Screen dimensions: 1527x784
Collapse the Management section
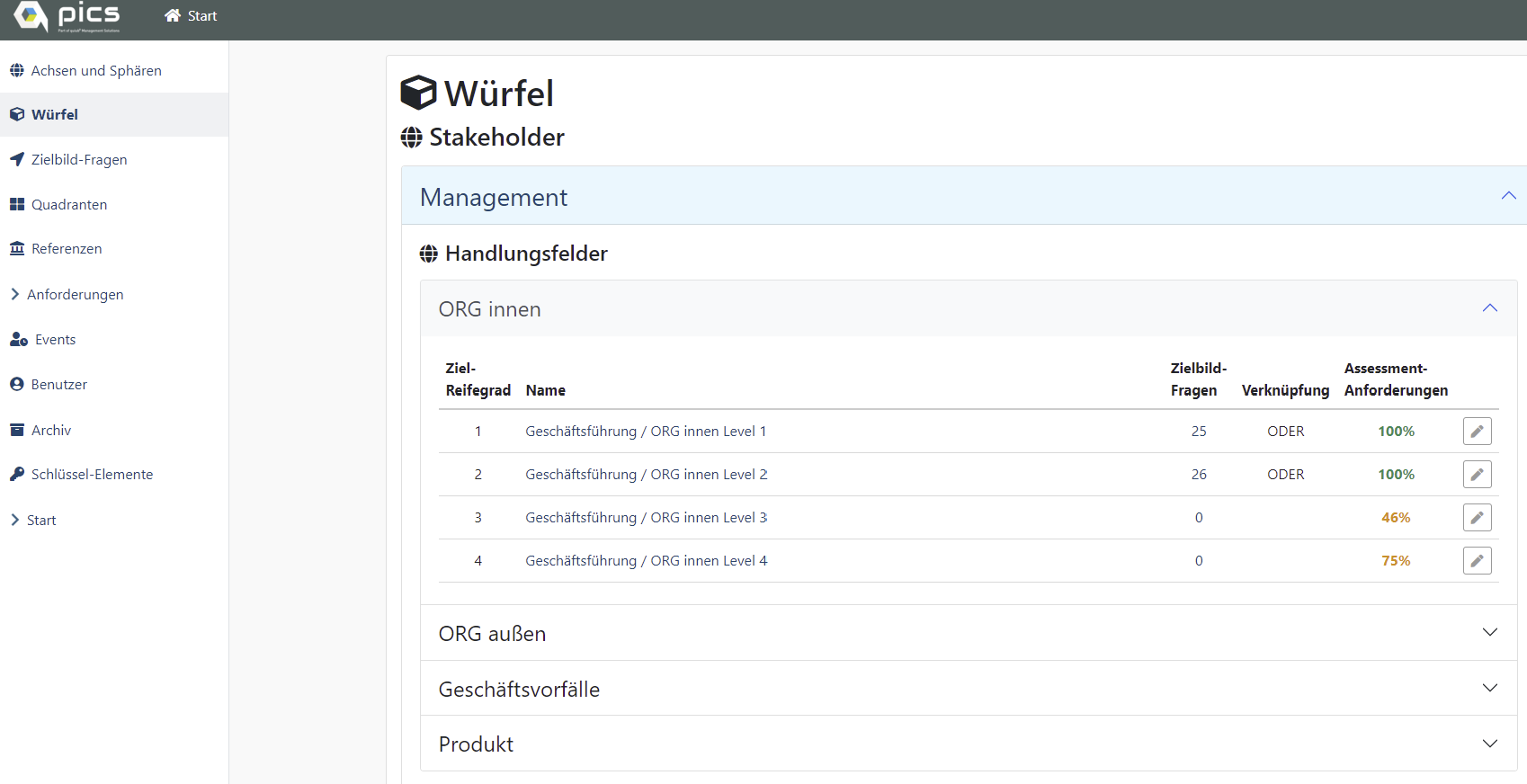pyautogui.click(x=1508, y=196)
